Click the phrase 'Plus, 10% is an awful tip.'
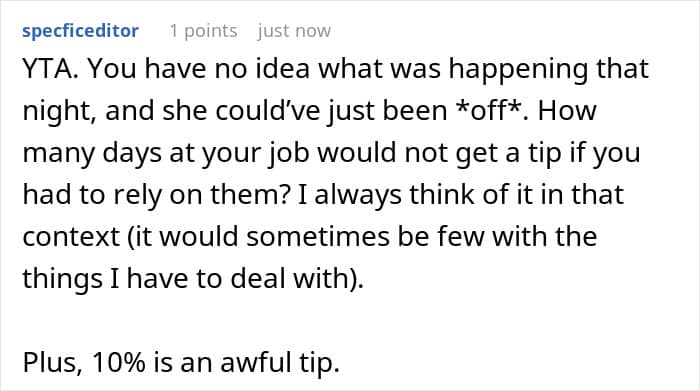 tap(181, 362)
